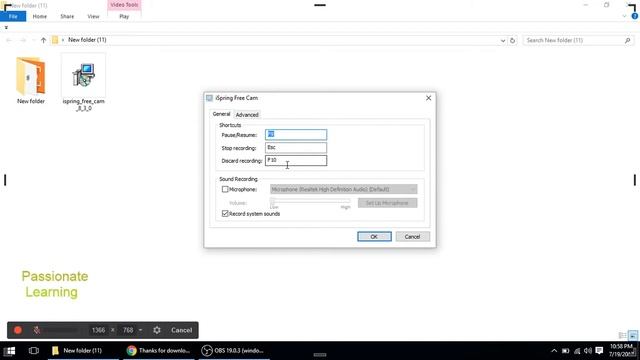Open Chrome taskbar item Thanks for downlo...
The height and width of the screenshot is (360, 640).
pos(159,351)
